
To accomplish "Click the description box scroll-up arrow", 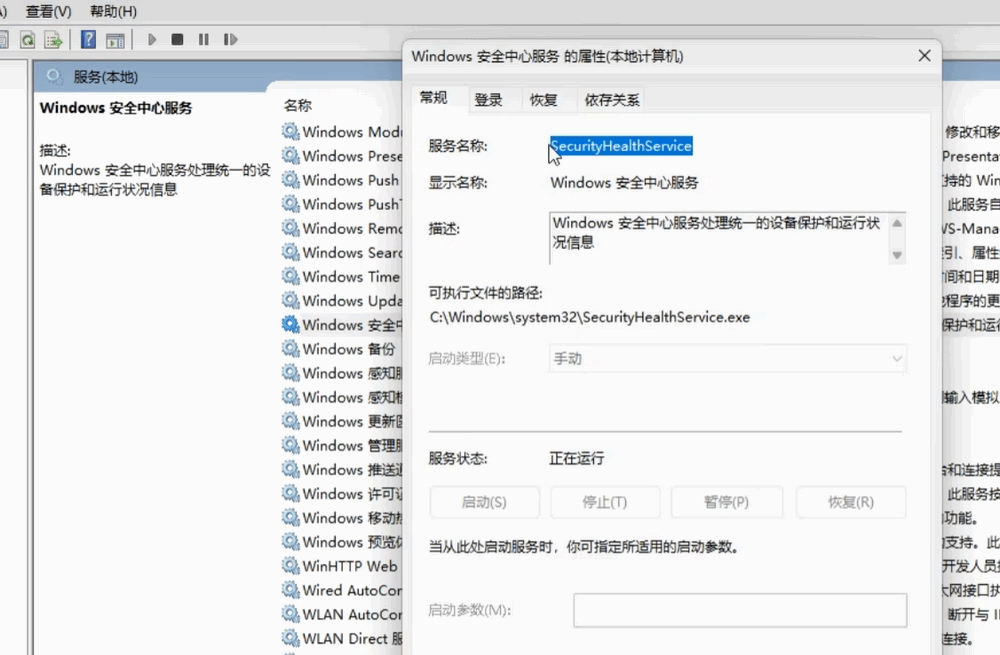I will click(x=897, y=223).
